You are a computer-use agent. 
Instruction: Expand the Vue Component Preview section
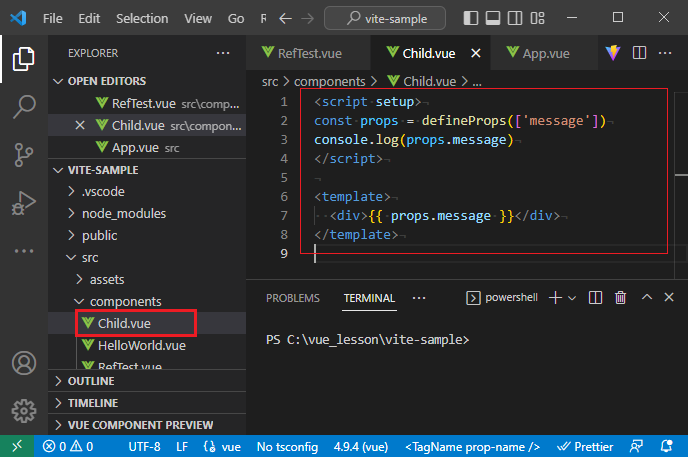[147, 425]
